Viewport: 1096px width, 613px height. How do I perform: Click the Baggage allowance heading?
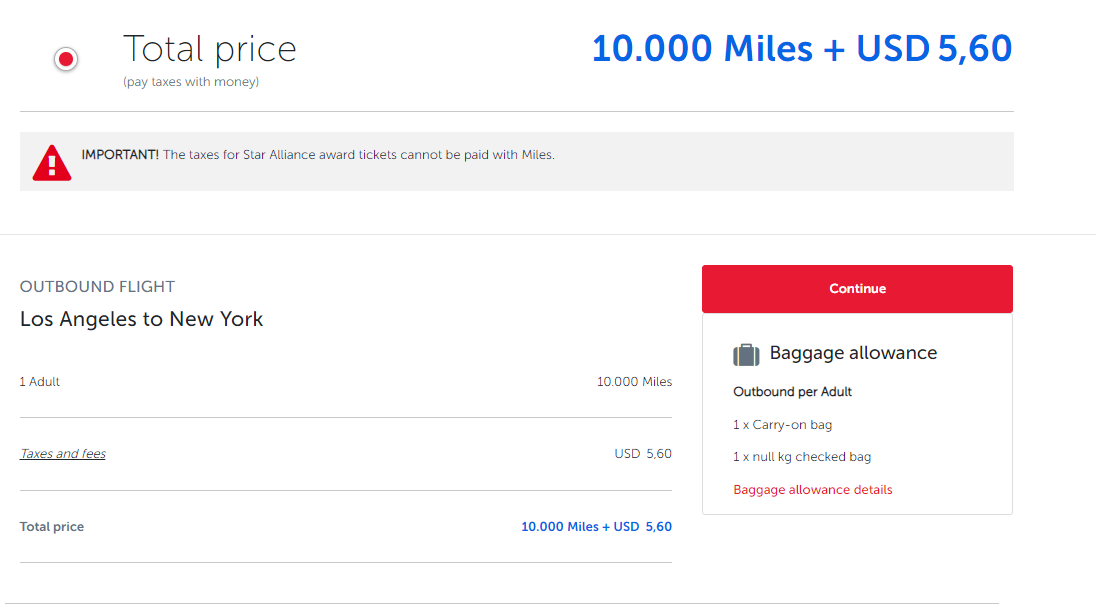click(x=853, y=353)
